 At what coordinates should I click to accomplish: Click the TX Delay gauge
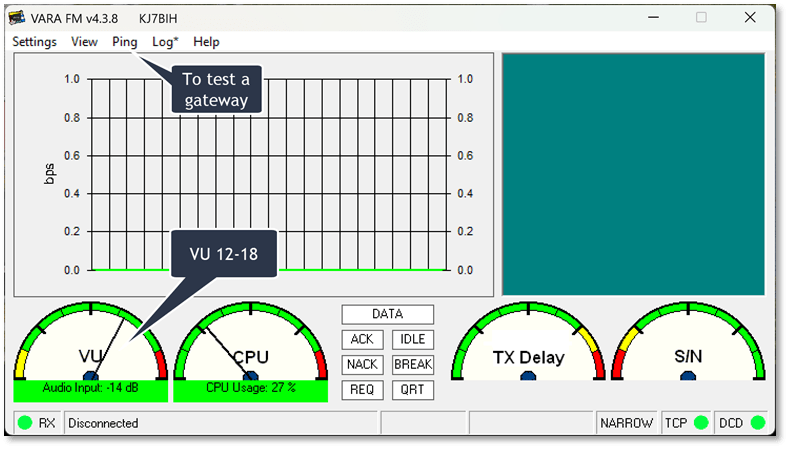[x=528, y=350]
